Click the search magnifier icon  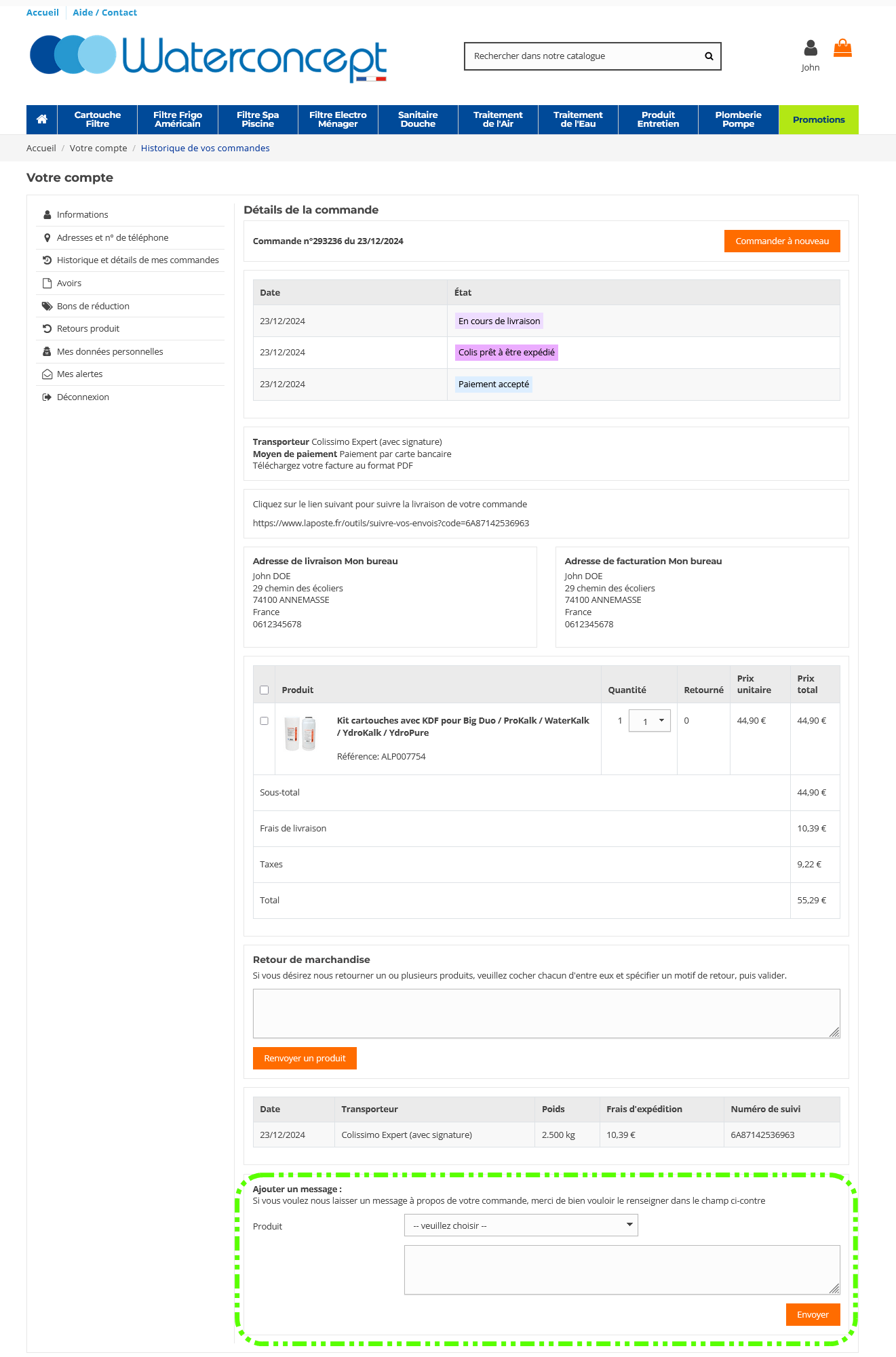[x=709, y=56]
